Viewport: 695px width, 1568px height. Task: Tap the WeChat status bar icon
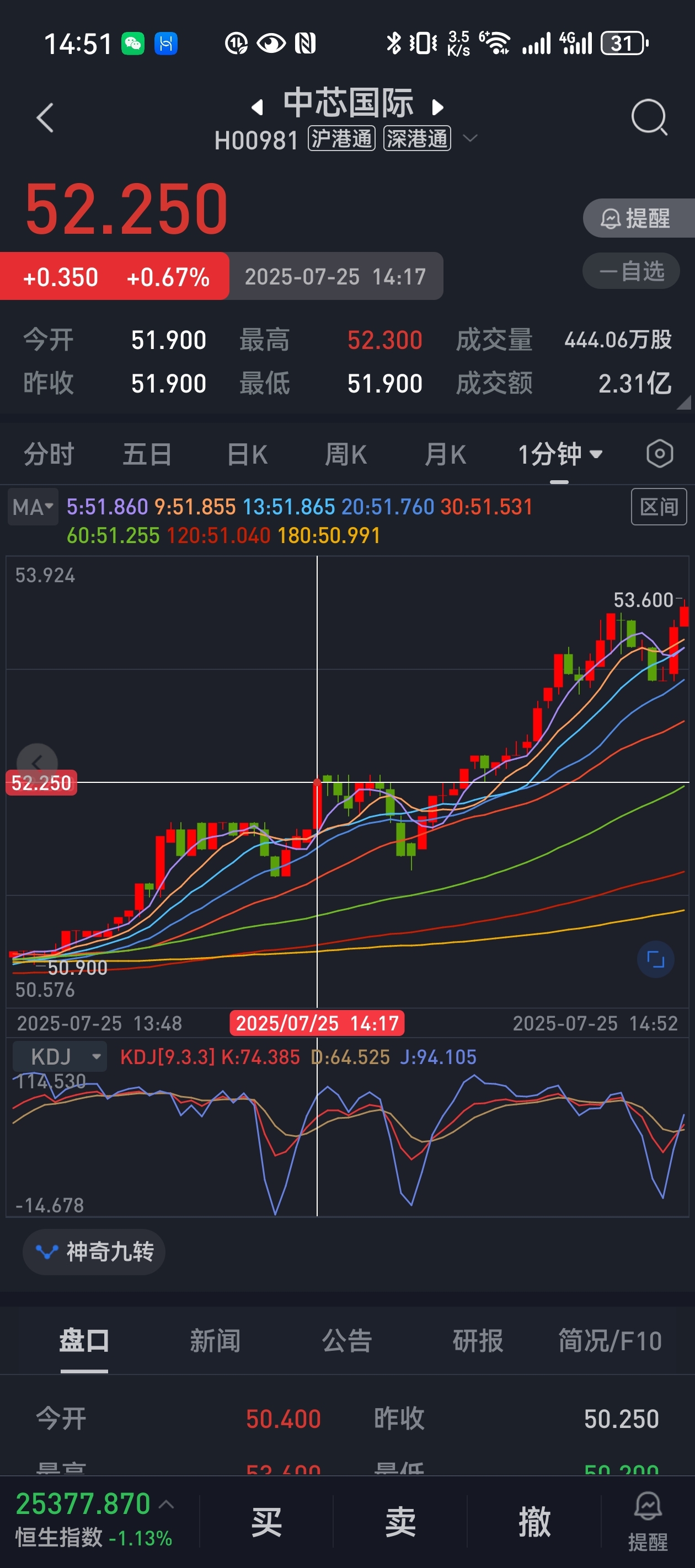tap(133, 43)
